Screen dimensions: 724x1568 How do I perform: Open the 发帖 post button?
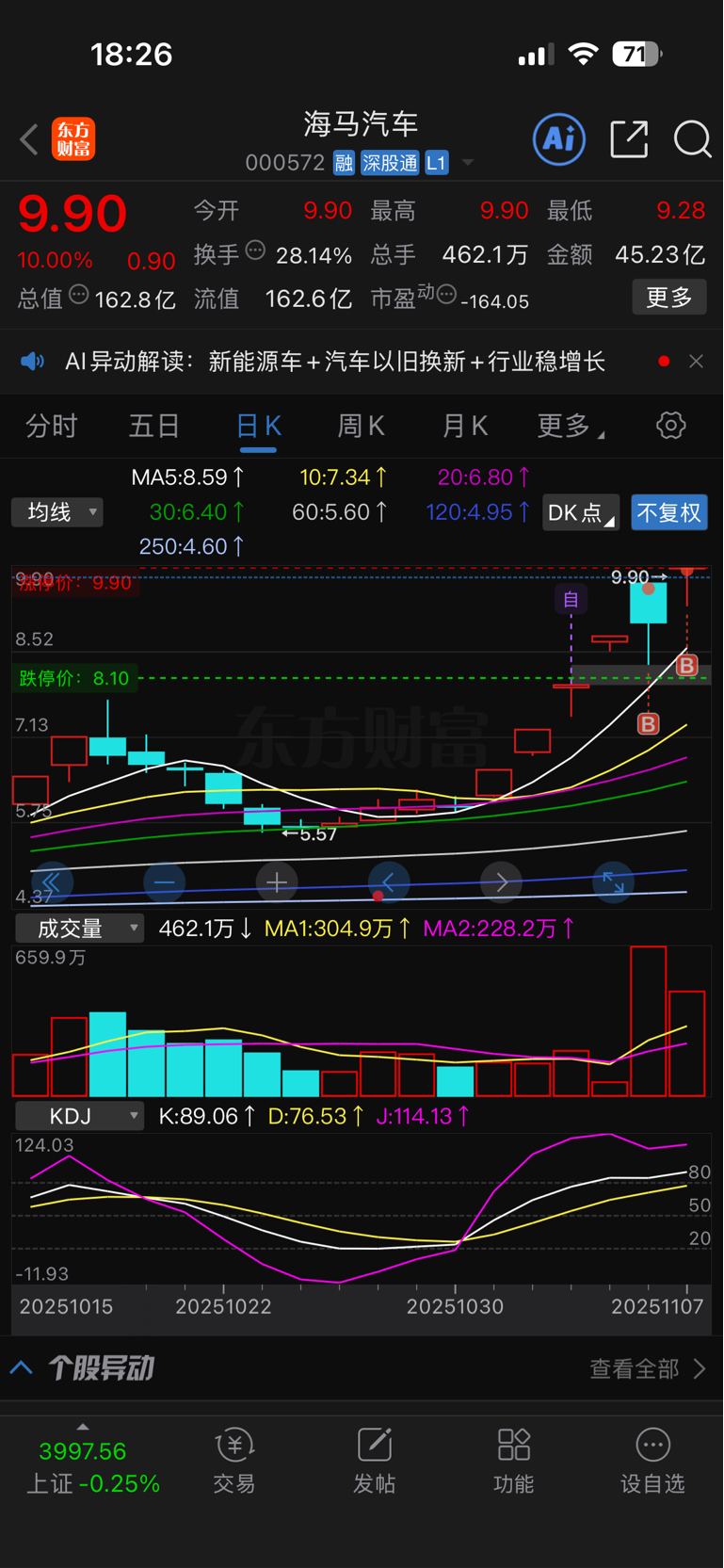(374, 1461)
